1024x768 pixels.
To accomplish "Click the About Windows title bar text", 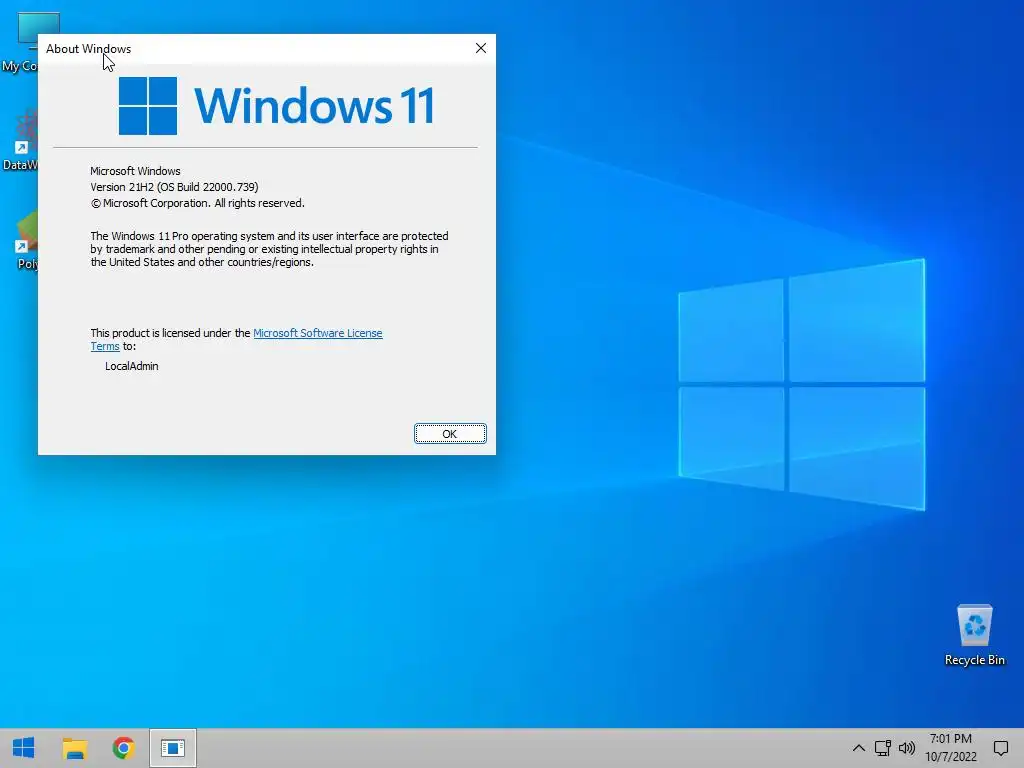I will 88,49.
